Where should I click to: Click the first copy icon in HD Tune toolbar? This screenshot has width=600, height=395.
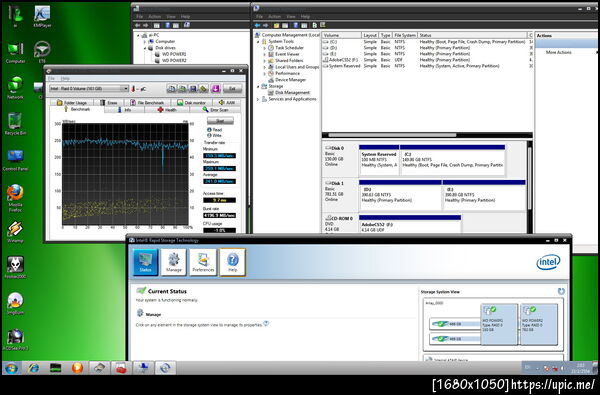pos(172,89)
